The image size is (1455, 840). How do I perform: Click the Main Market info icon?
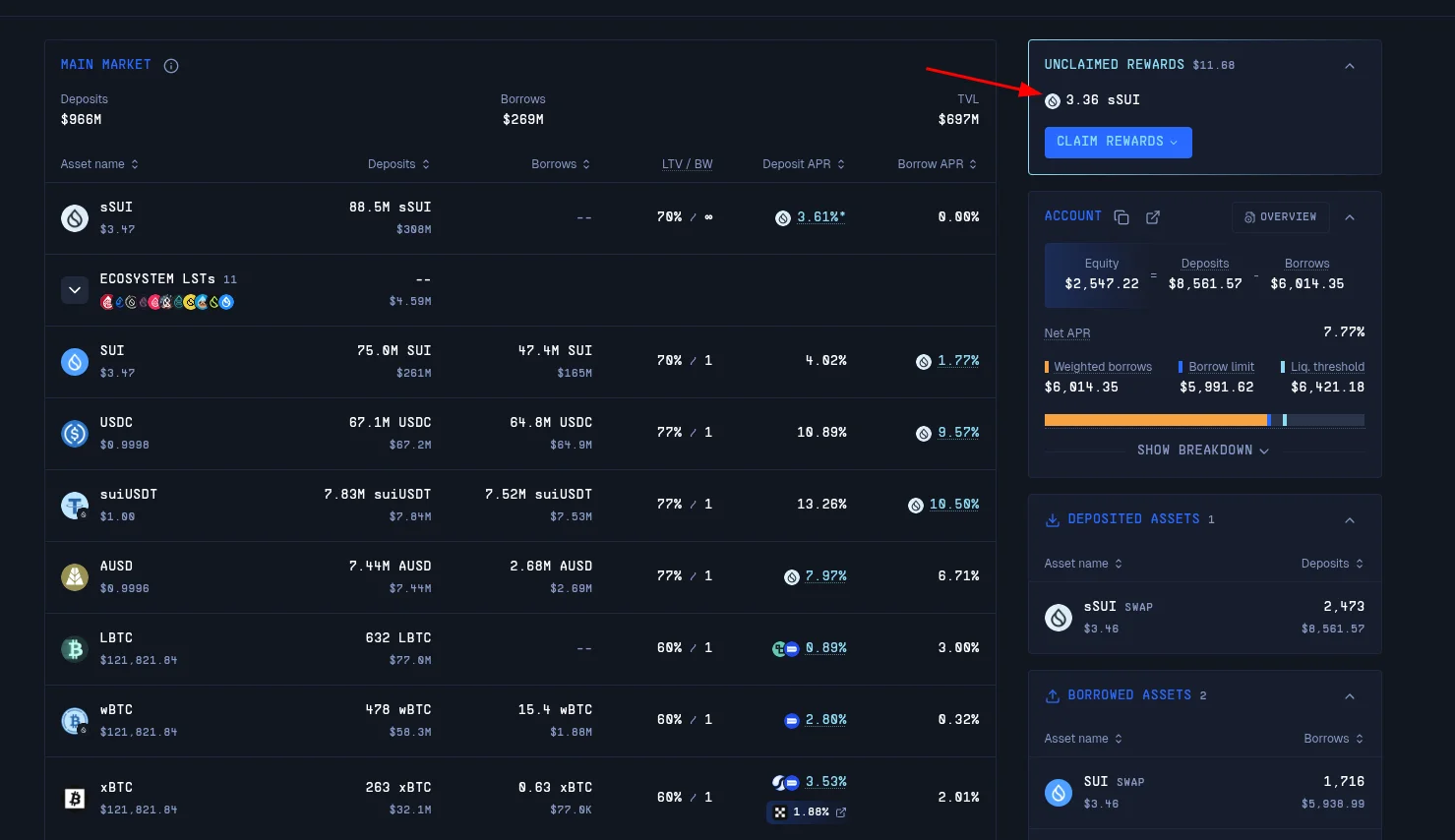click(x=171, y=66)
